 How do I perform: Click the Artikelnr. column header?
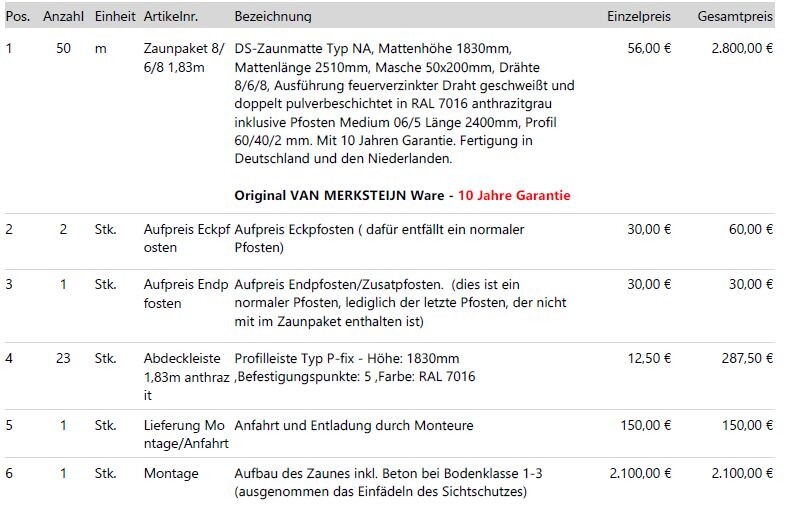(x=172, y=17)
